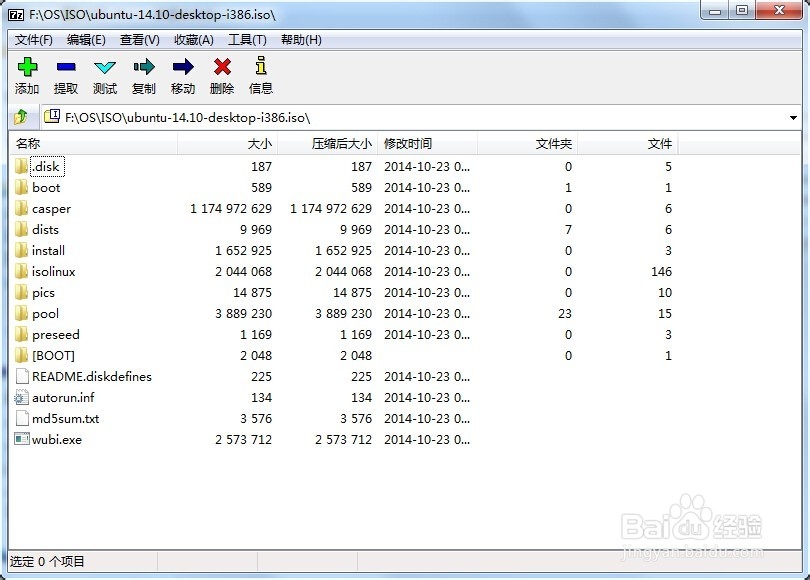Run the Test (测试) toolbar icon
810x580 pixels.
pos(105,67)
